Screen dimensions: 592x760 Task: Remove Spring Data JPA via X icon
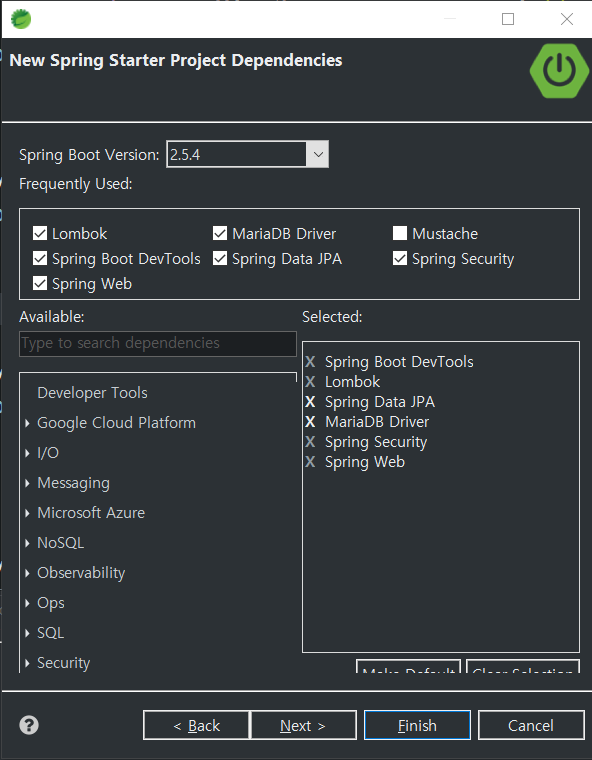pyautogui.click(x=310, y=402)
